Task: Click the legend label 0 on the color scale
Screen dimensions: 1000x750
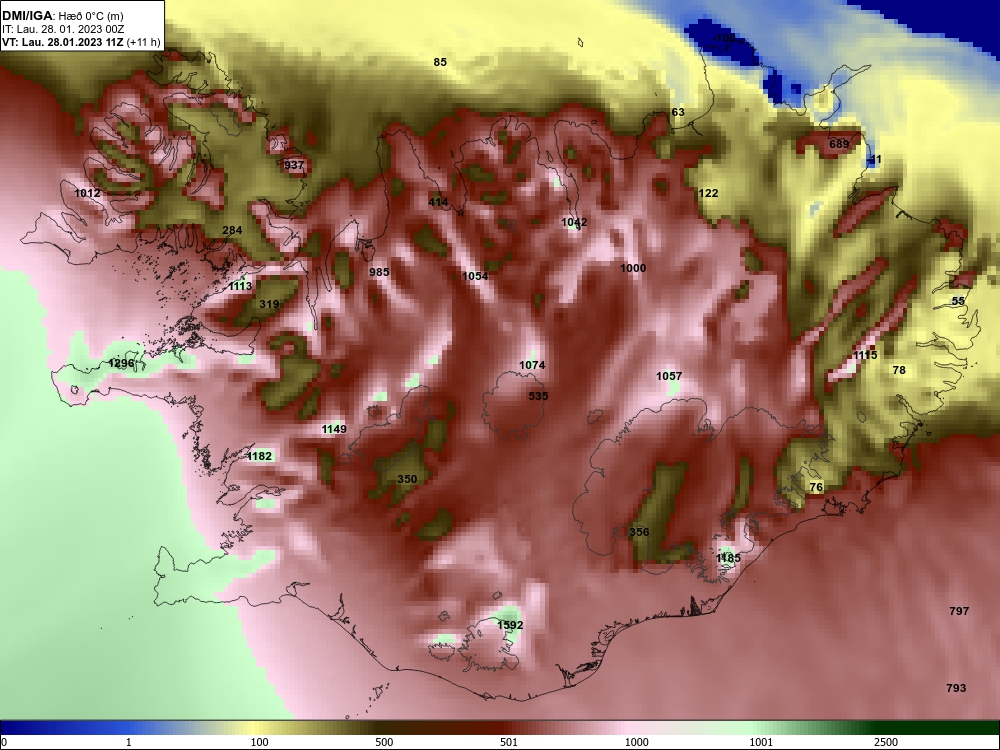Action: (3, 742)
